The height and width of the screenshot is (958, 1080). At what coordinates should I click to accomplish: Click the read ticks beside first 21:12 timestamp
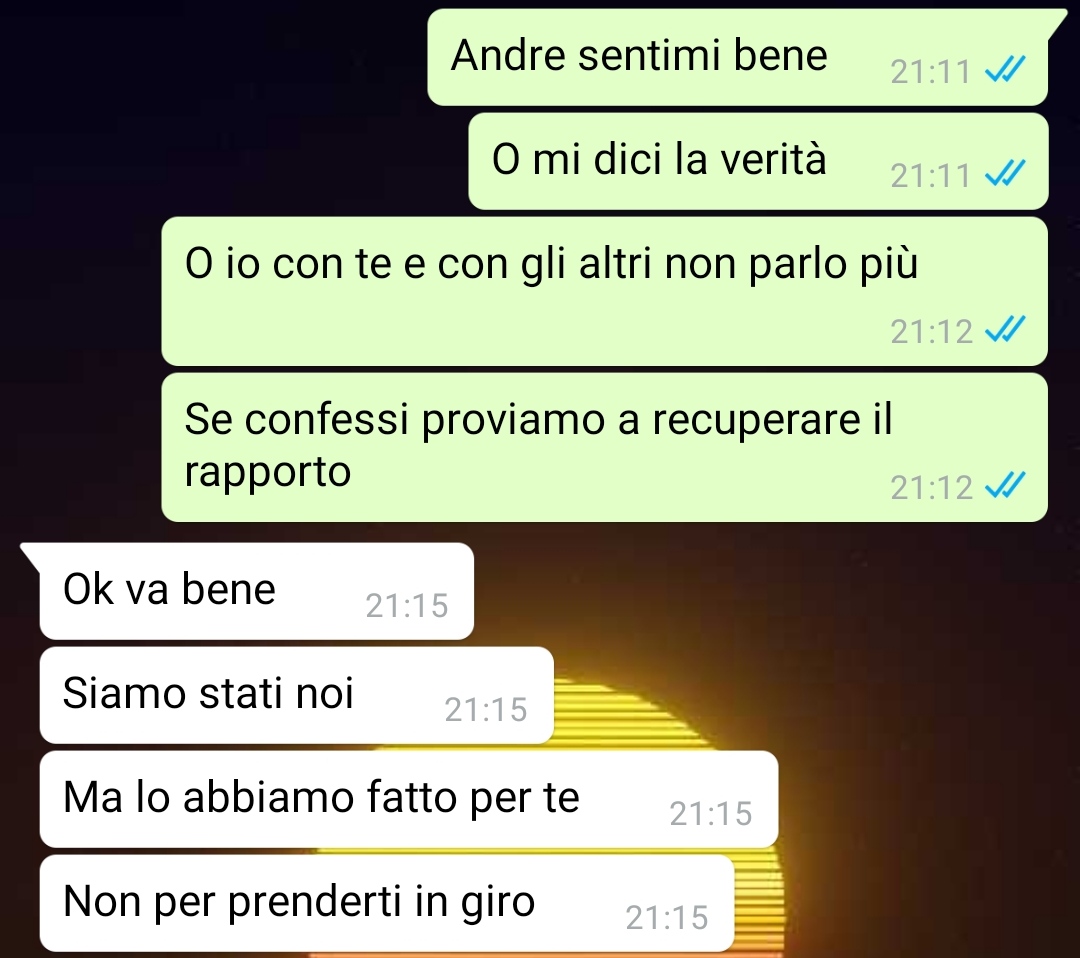(1006, 330)
